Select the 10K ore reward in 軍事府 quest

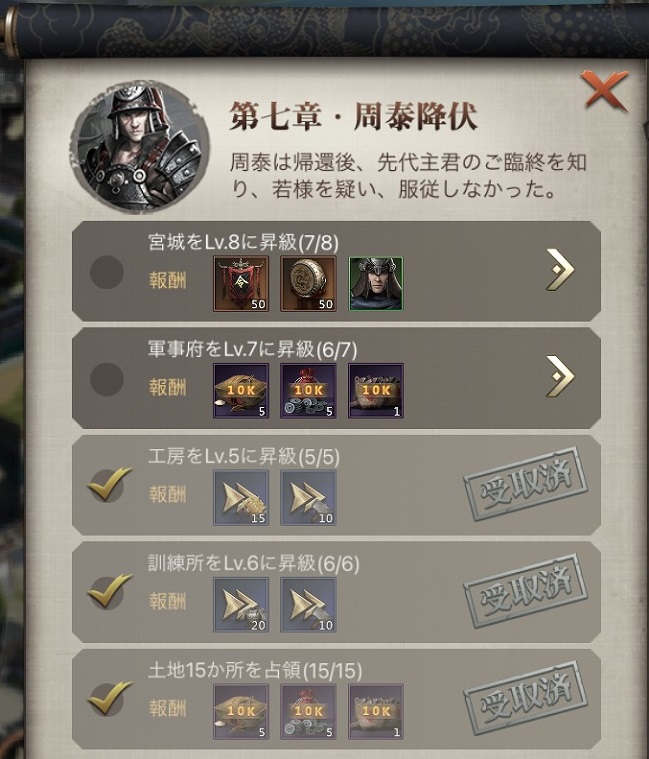click(376, 391)
